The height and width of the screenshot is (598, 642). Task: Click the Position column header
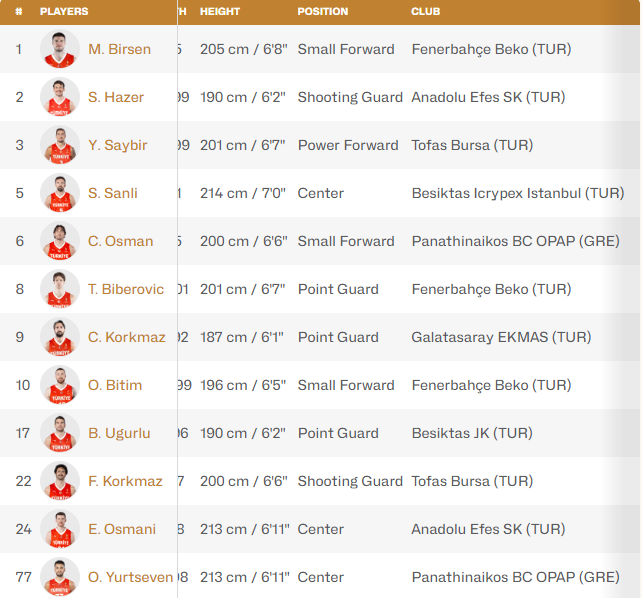323,12
